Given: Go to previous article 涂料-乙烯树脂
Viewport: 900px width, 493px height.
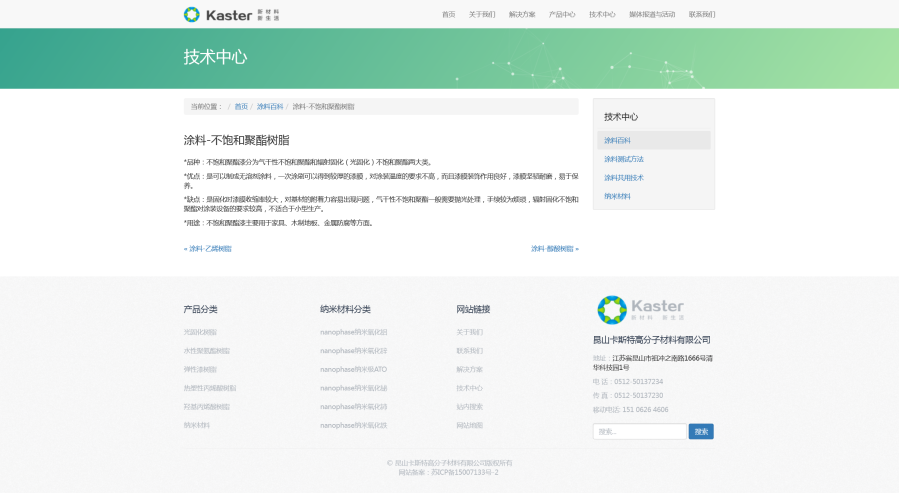Looking at the screenshot, I should click(x=208, y=249).
